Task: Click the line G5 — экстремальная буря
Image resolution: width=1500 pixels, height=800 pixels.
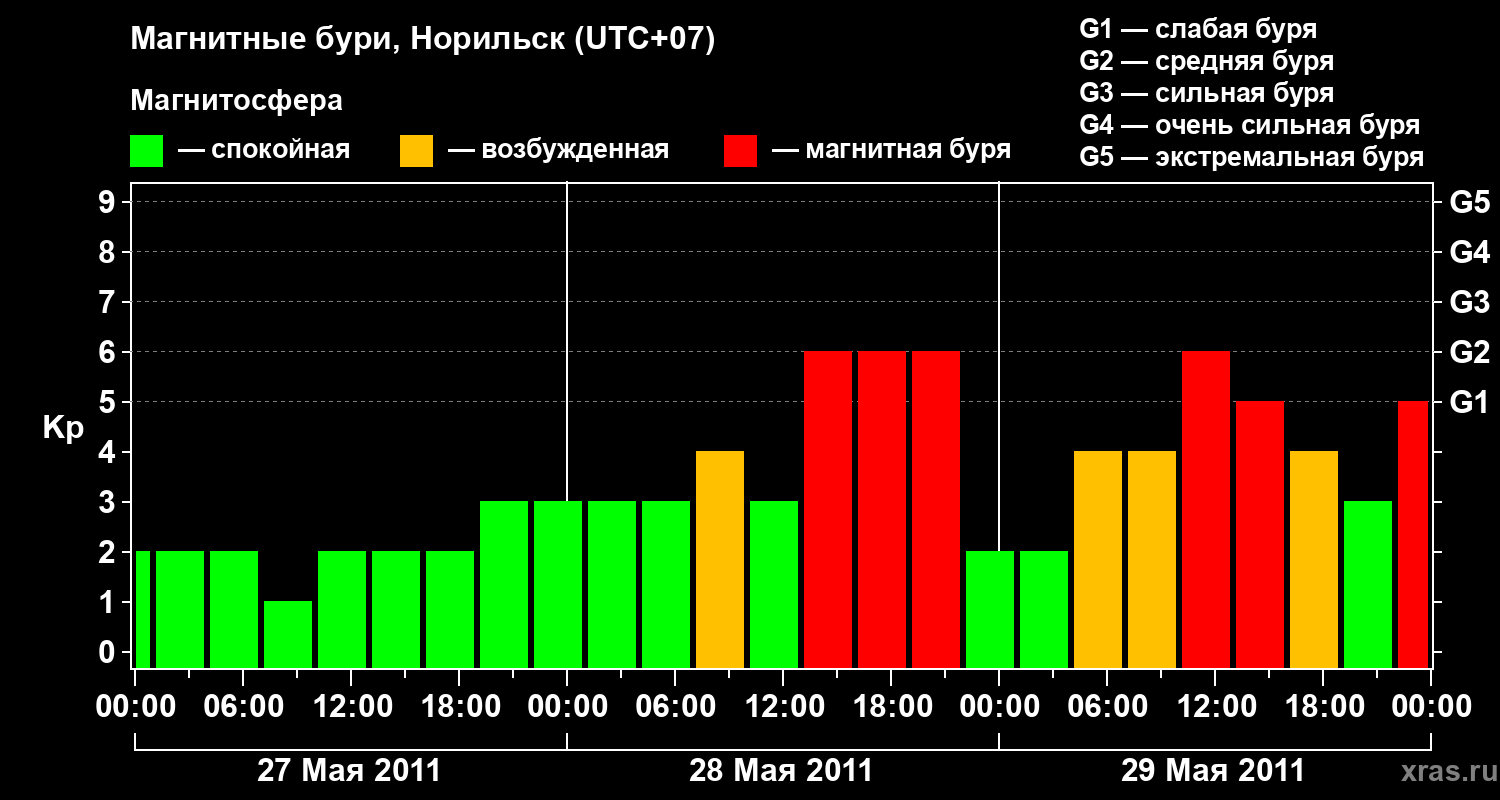Action: point(1252,157)
